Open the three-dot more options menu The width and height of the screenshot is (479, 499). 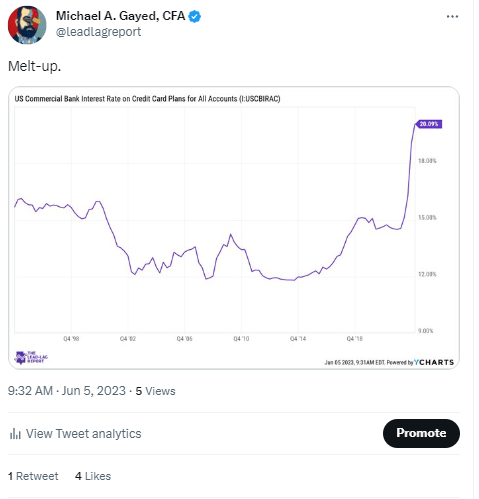coord(452,16)
